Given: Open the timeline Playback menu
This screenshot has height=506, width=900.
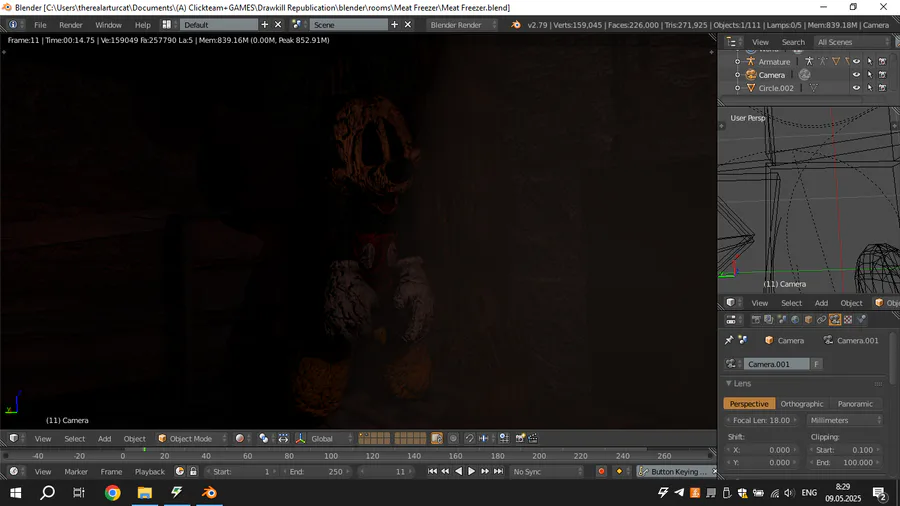Looking at the screenshot, I should click(x=149, y=472).
